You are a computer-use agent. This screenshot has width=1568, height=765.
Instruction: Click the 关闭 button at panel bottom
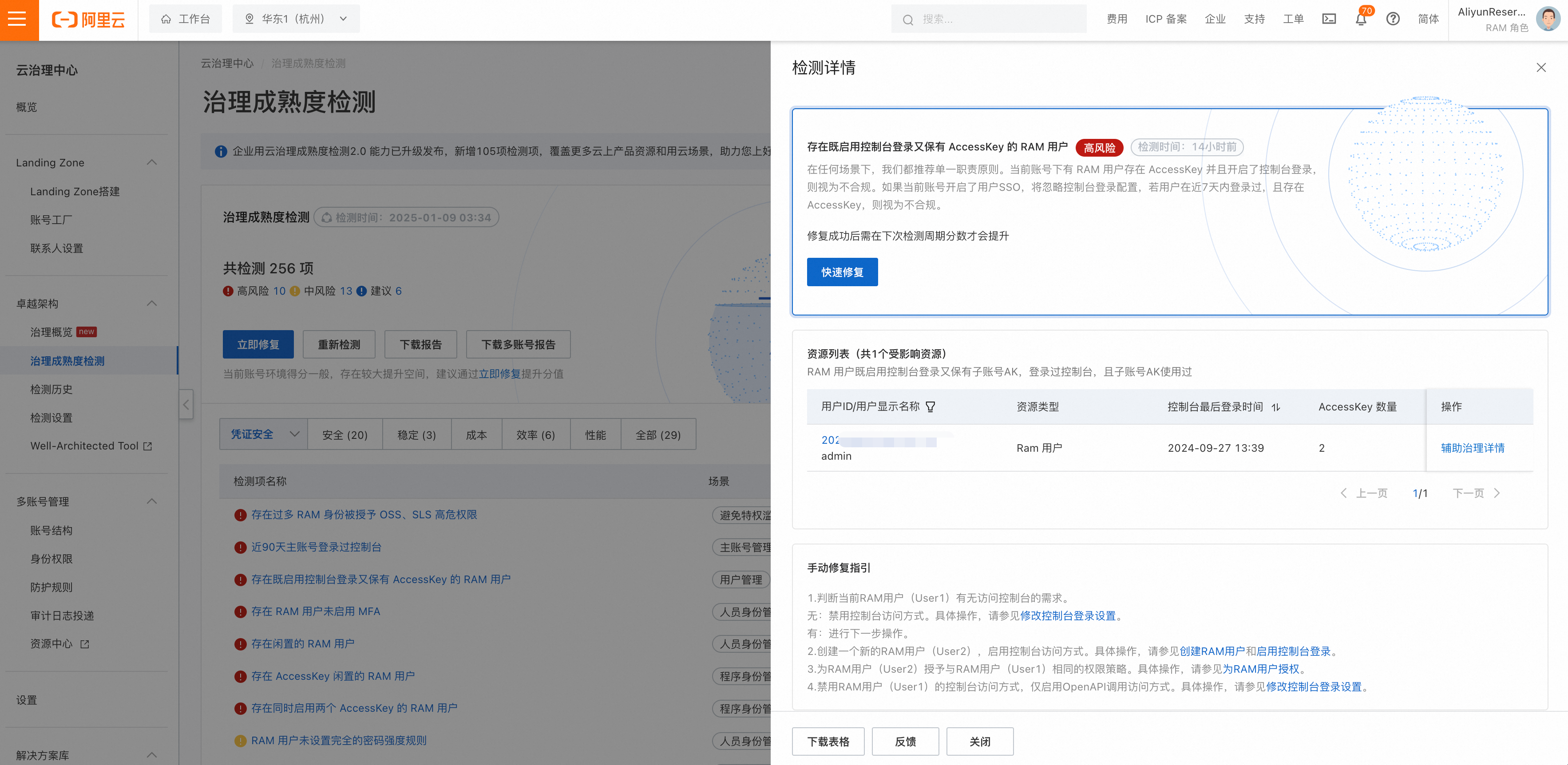[979, 741]
